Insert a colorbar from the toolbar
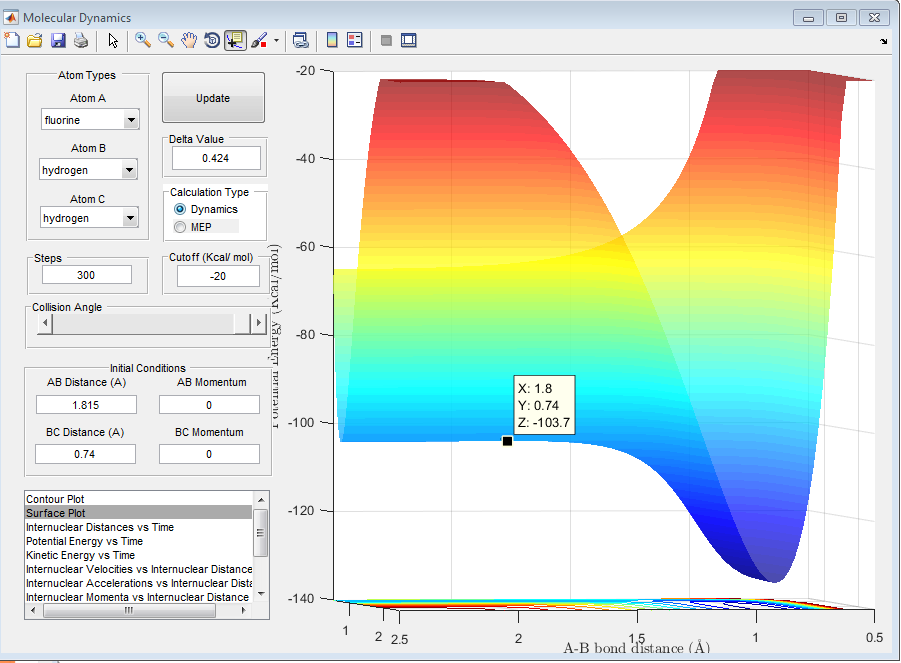The image size is (901, 663). 332,40
